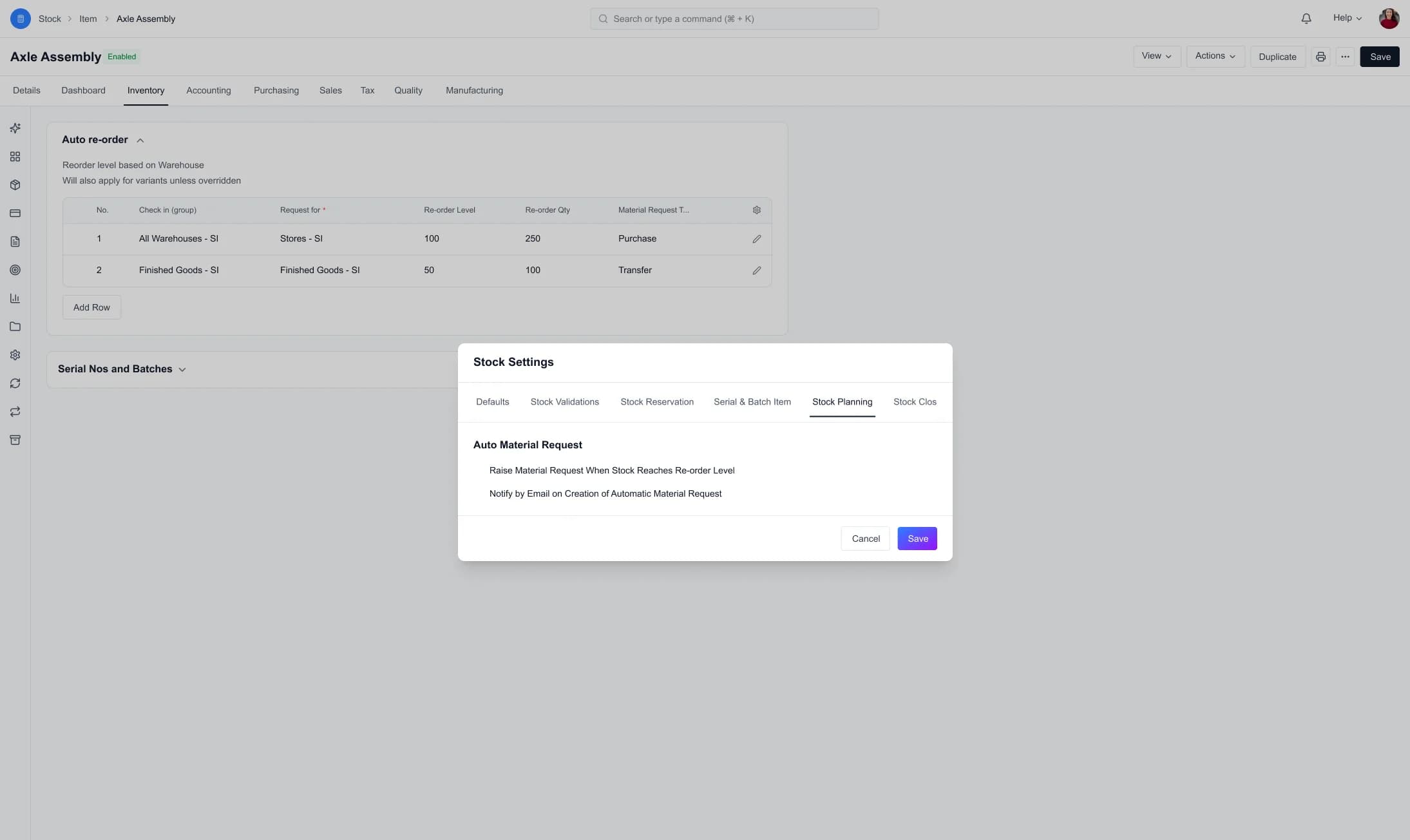This screenshot has width=1410, height=840.
Task: Open the Actions dropdown
Action: point(1215,56)
